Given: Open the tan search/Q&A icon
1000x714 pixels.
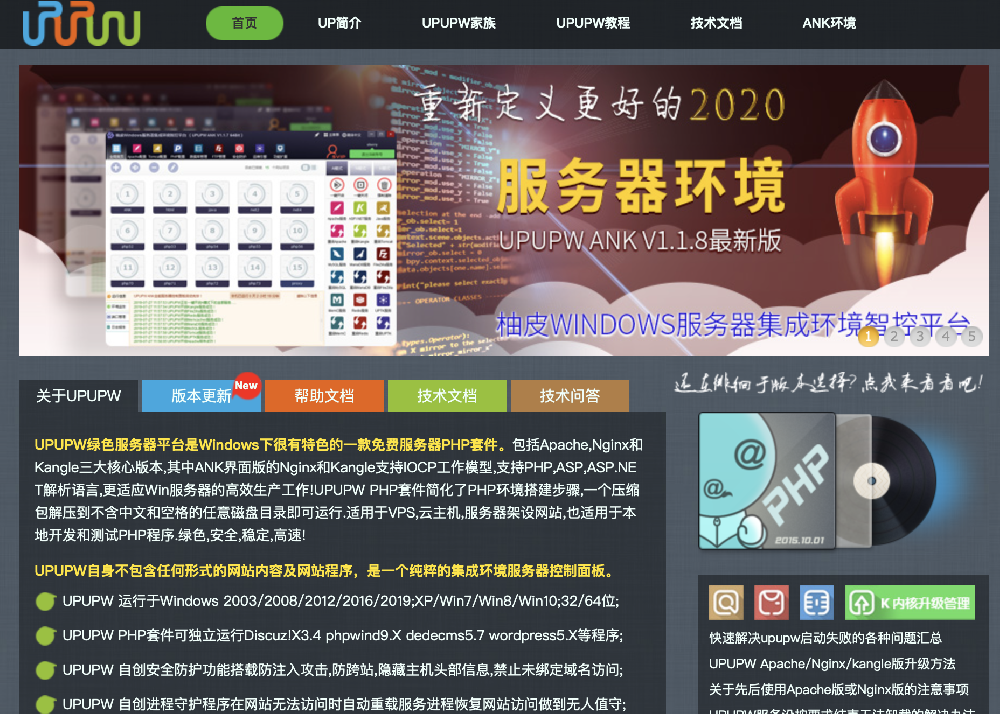Looking at the screenshot, I should (x=726, y=602).
